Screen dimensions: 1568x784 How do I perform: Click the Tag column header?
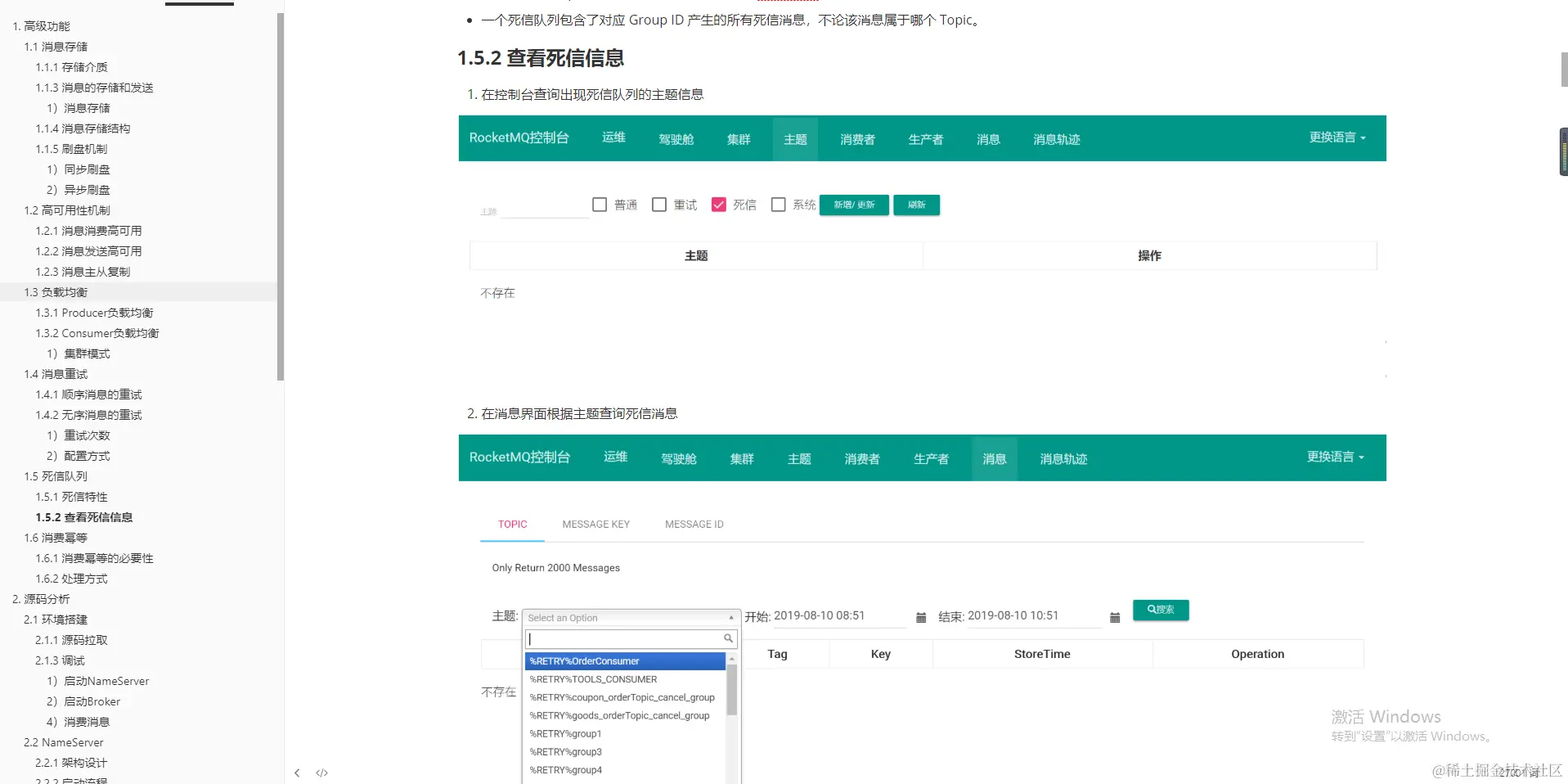pyautogui.click(x=777, y=654)
